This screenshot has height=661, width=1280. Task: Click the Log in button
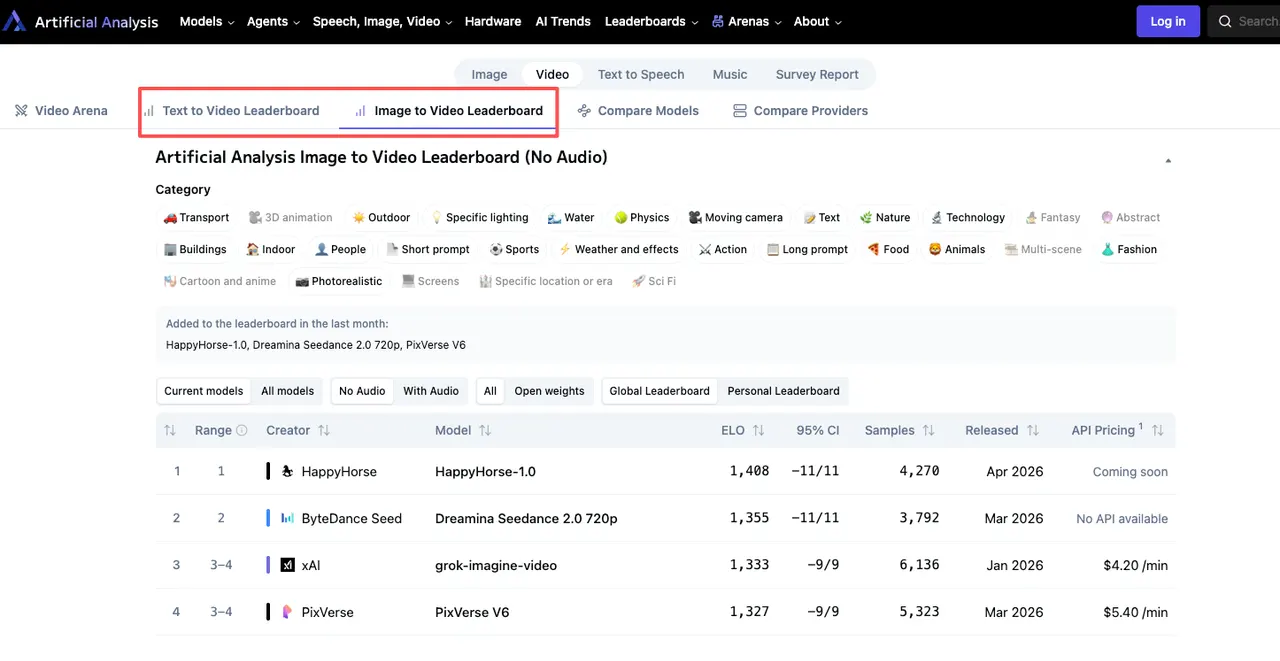point(1167,21)
